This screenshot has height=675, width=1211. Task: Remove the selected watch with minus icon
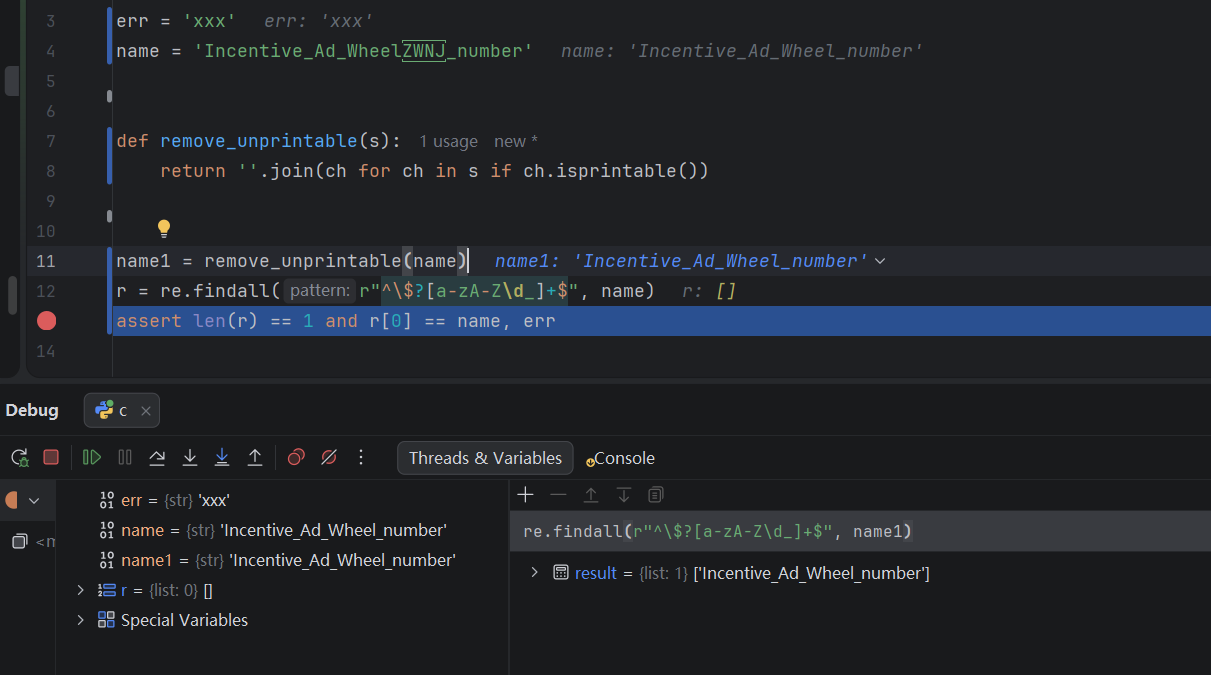[x=558, y=494]
